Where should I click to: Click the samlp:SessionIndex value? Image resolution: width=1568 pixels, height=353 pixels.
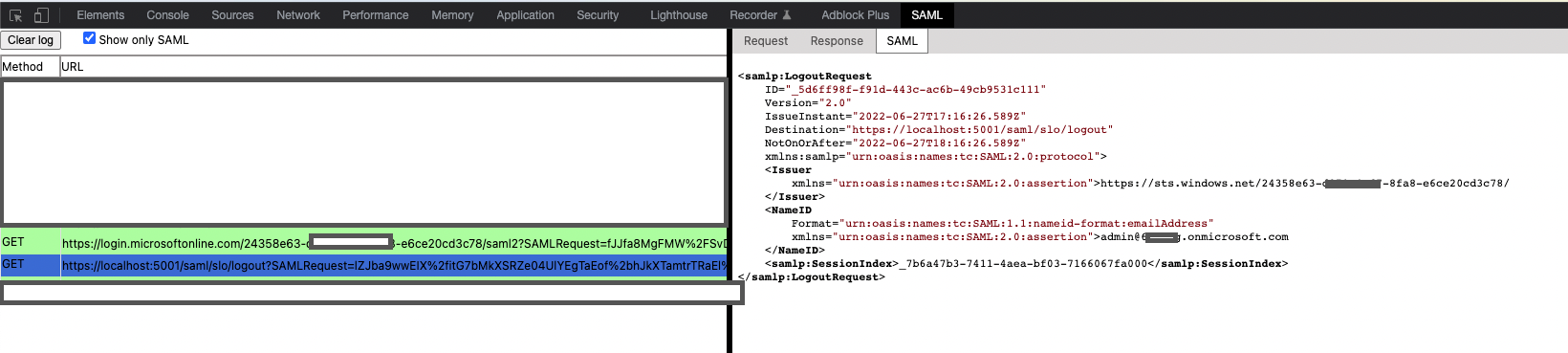(1023, 264)
